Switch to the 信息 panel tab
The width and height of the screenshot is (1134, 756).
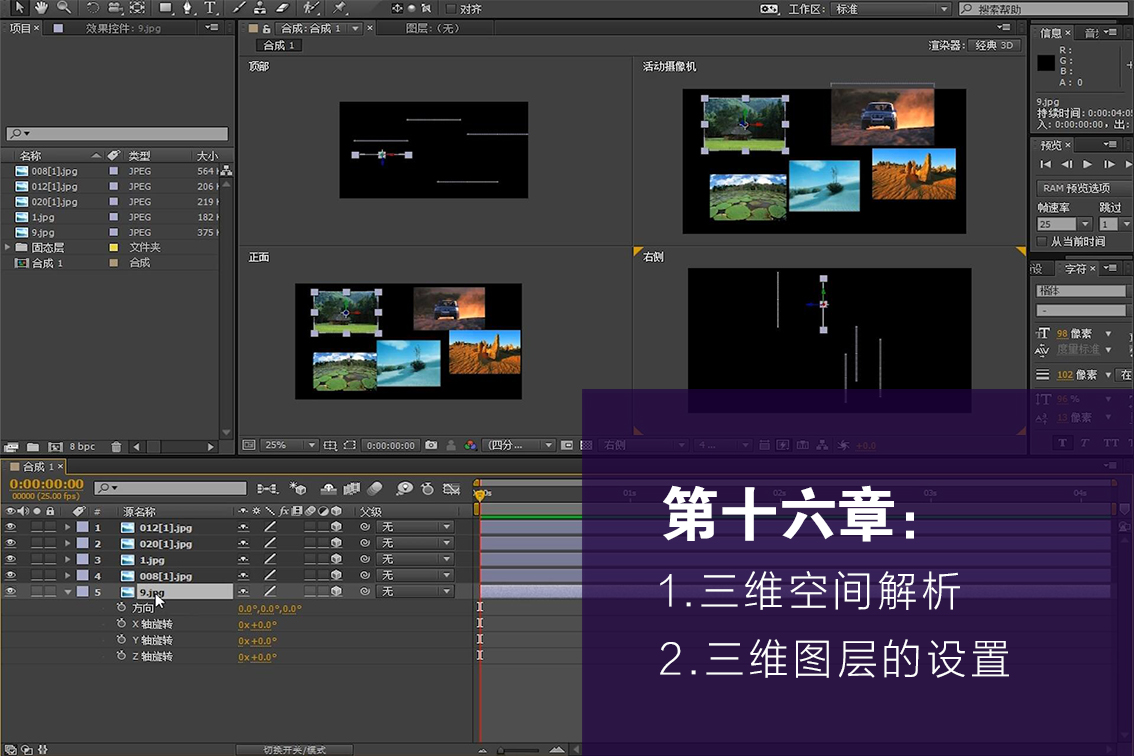coord(1050,33)
